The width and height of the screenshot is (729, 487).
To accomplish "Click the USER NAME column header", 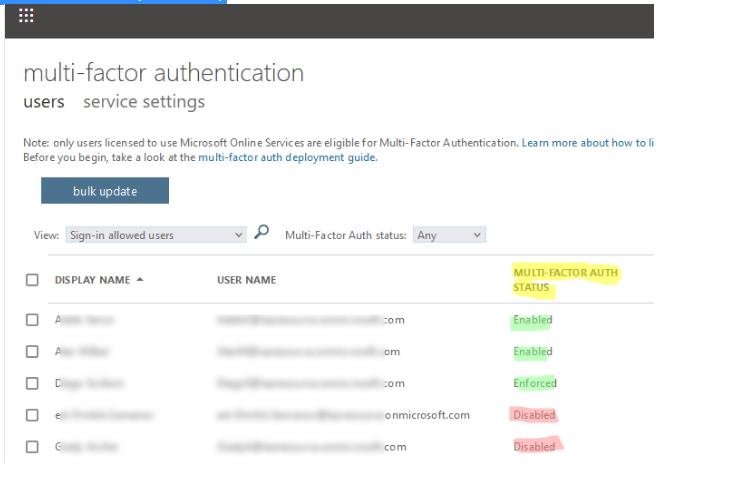I will (246, 280).
